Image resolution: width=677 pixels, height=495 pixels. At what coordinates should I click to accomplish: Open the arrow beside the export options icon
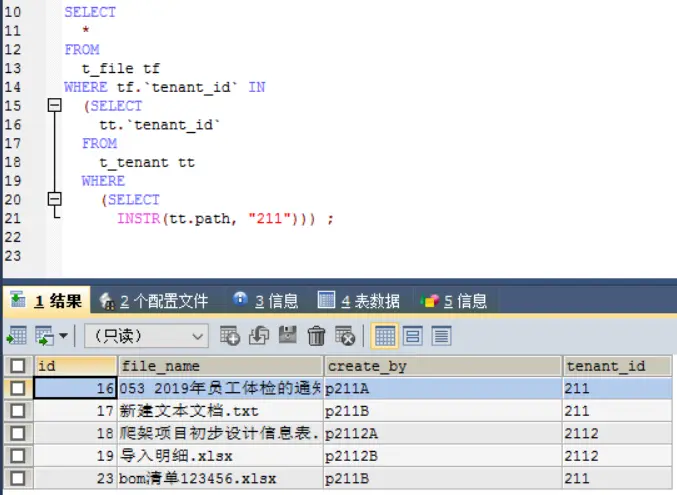click(x=63, y=336)
